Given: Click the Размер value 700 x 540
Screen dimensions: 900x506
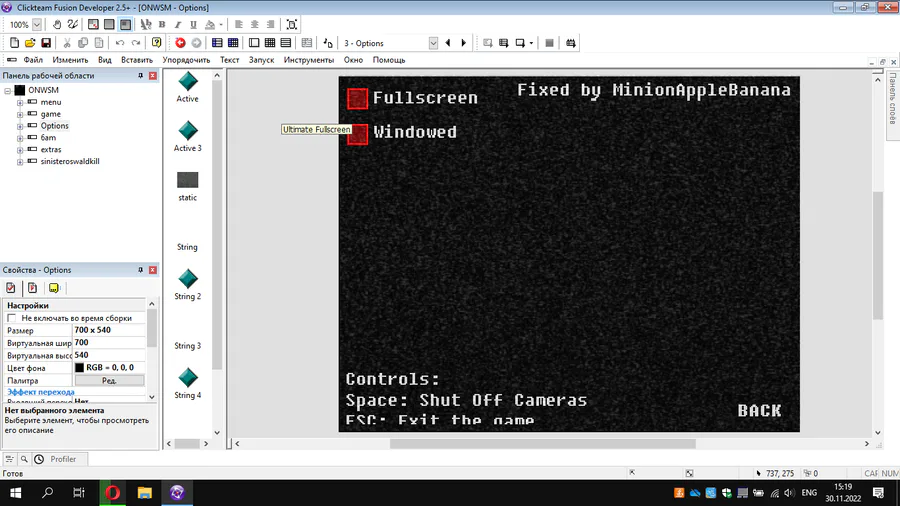Looking at the screenshot, I should [x=109, y=330].
